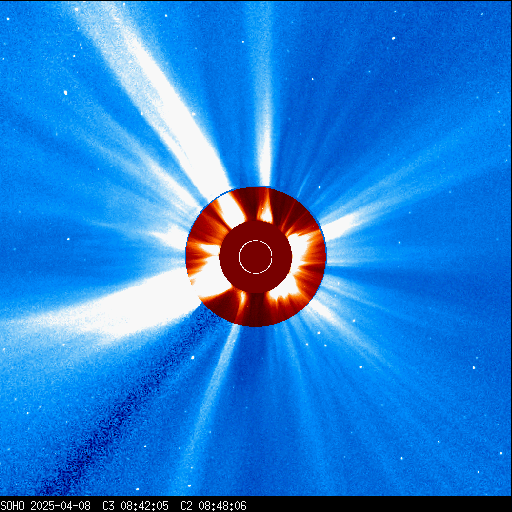
Task: Click the SOHO label text
Action: pyautogui.click(x=13, y=506)
